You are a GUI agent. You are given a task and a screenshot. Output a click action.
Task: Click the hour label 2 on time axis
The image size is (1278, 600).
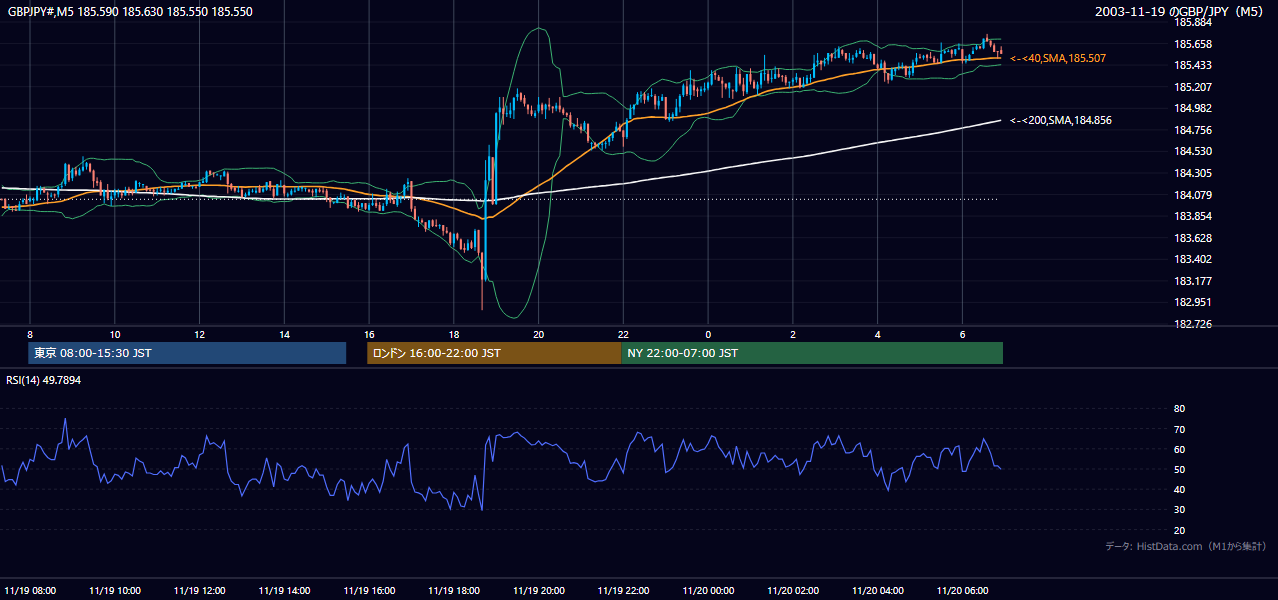click(793, 334)
